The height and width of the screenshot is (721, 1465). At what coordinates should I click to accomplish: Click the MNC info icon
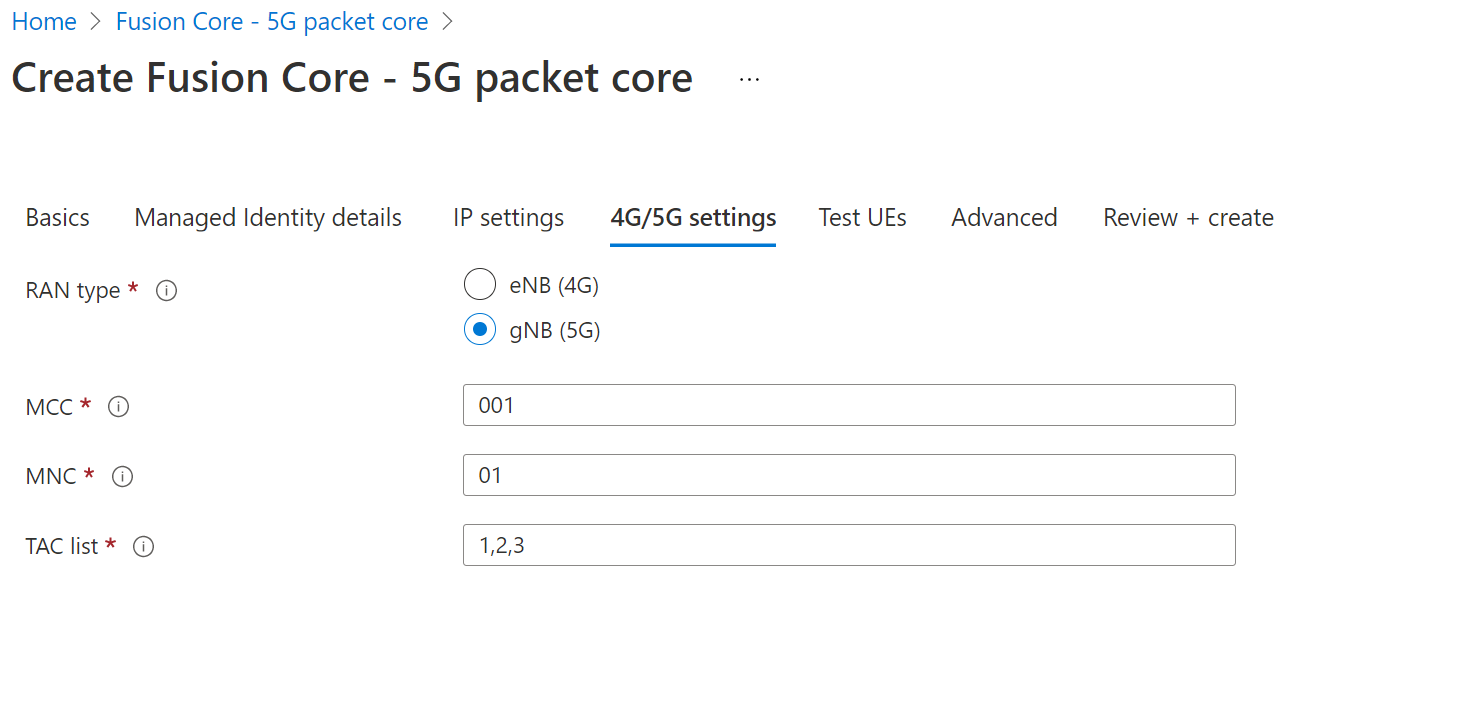point(122,477)
